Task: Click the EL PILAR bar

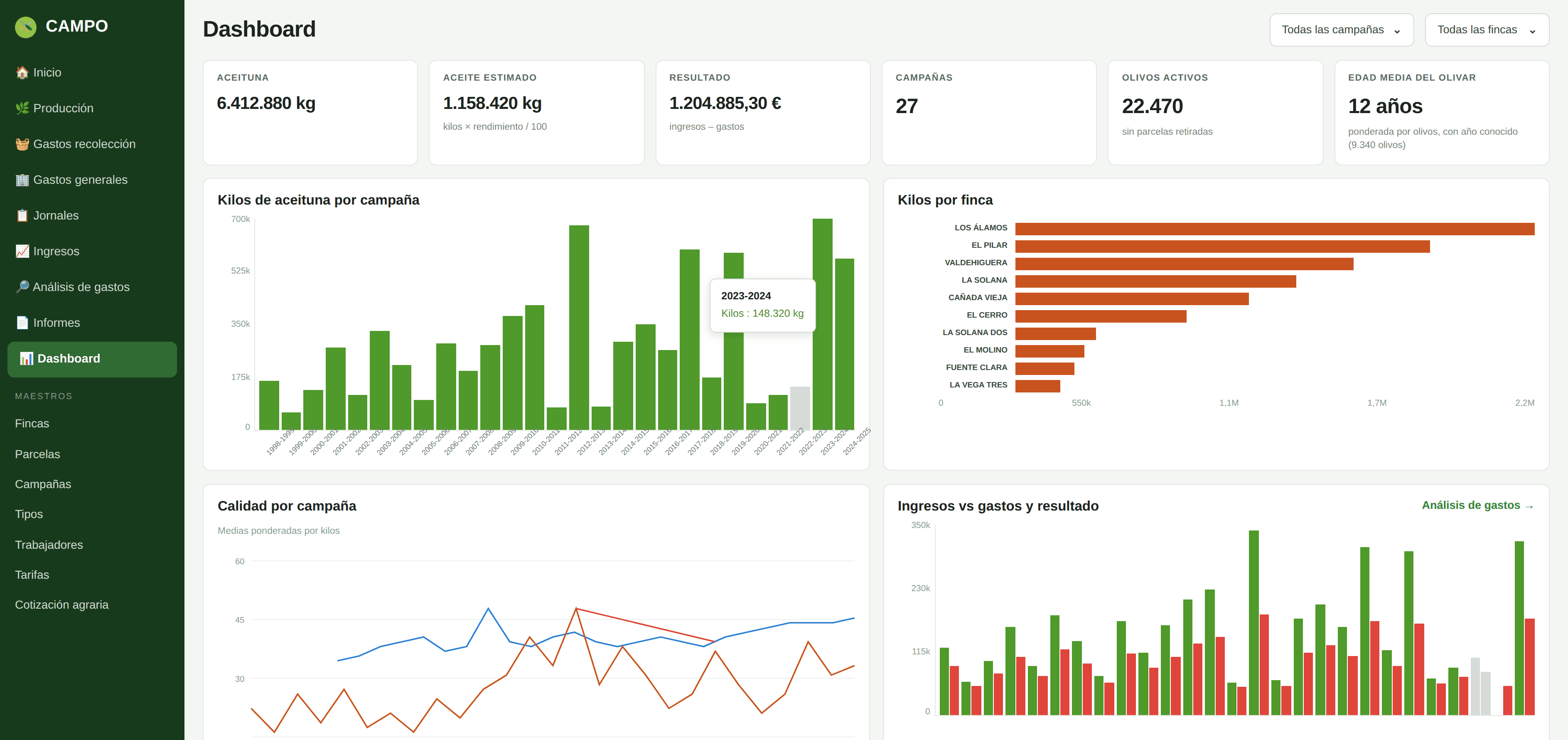Action: point(1222,247)
